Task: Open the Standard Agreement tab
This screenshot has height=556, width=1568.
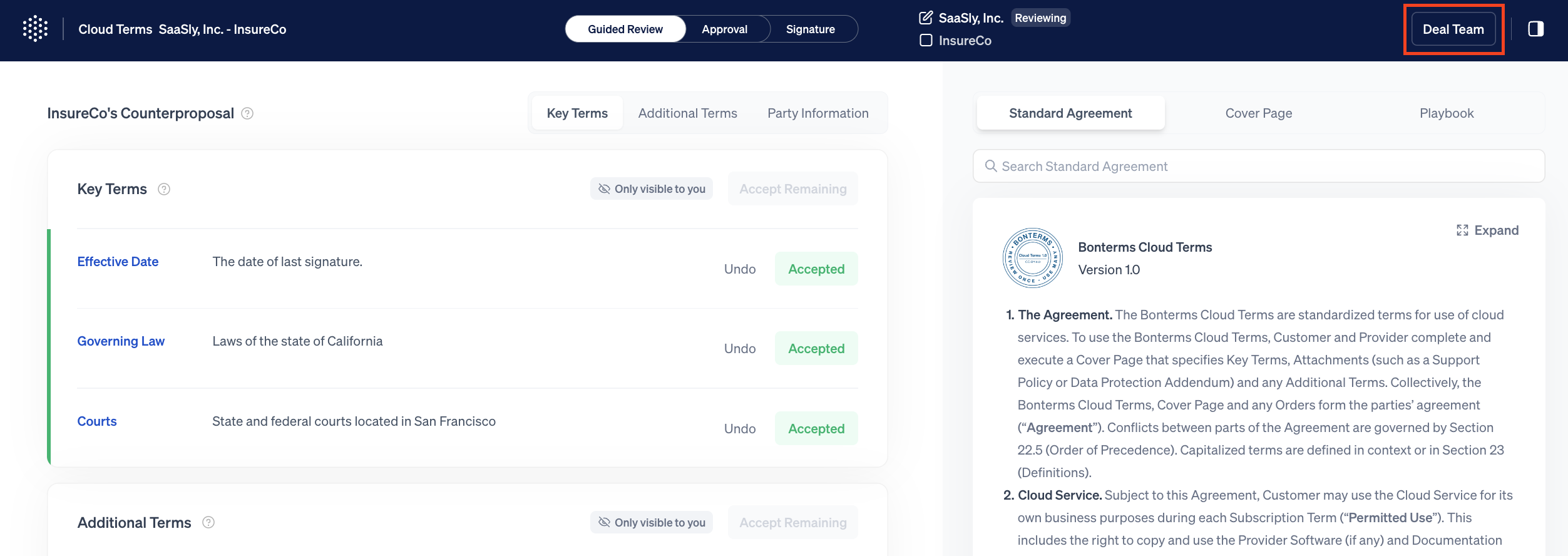Action: [1070, 113]
